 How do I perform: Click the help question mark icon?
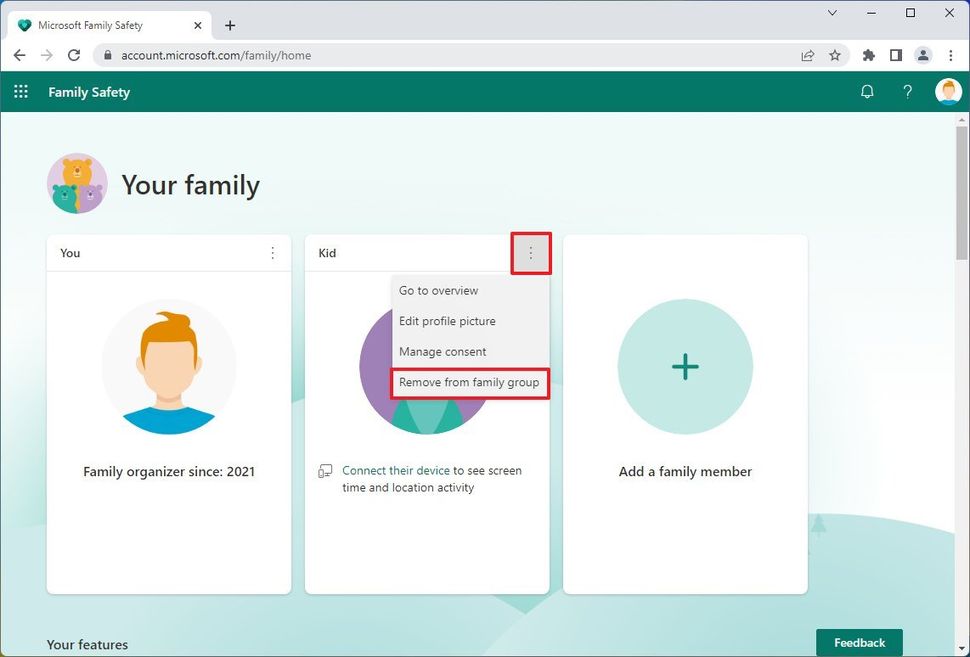(x=907, y=92)
